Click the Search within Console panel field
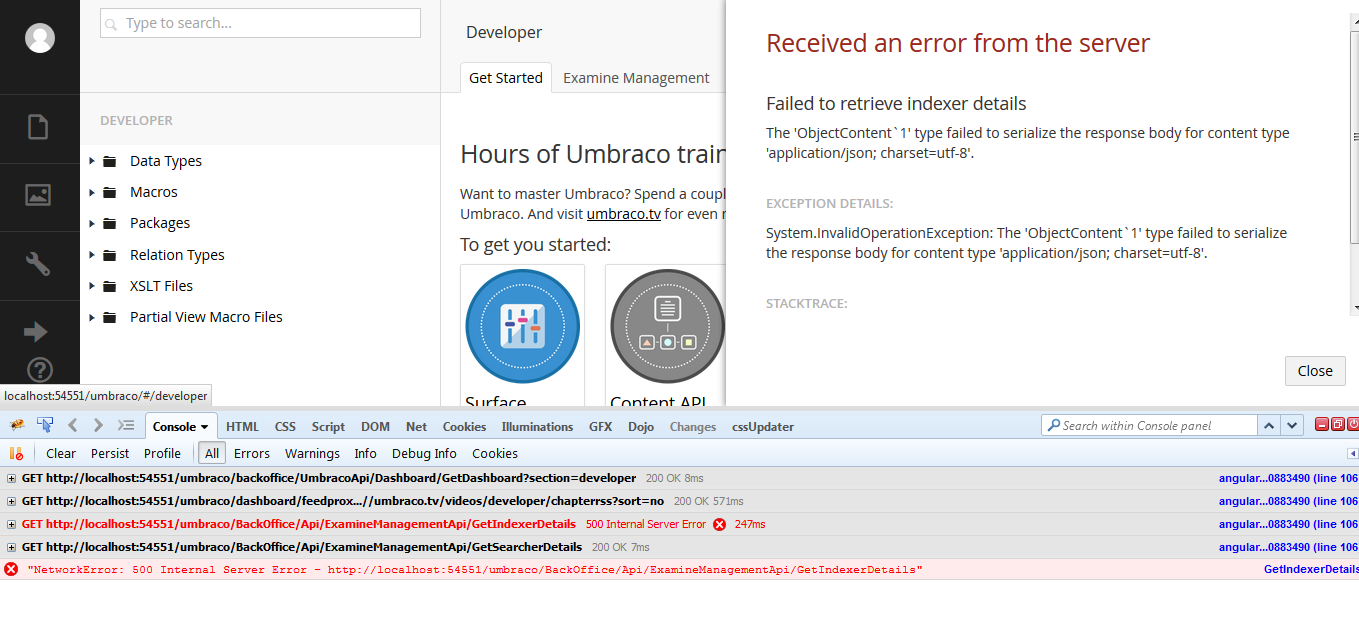Viewport: 1359px width, 628px height. coord(1149,425)
